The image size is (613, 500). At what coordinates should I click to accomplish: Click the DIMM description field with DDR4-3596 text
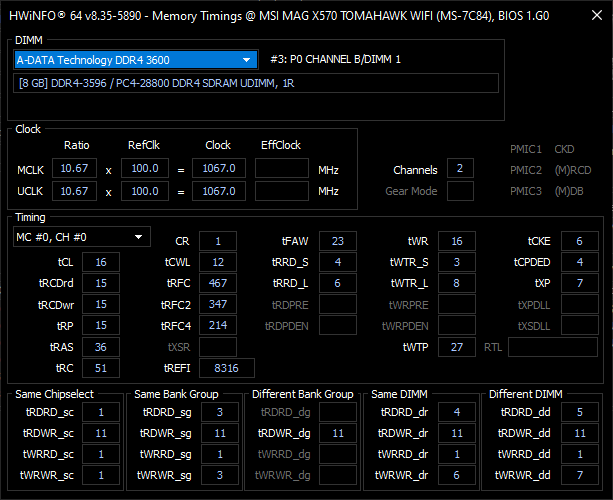coord(256,83)
